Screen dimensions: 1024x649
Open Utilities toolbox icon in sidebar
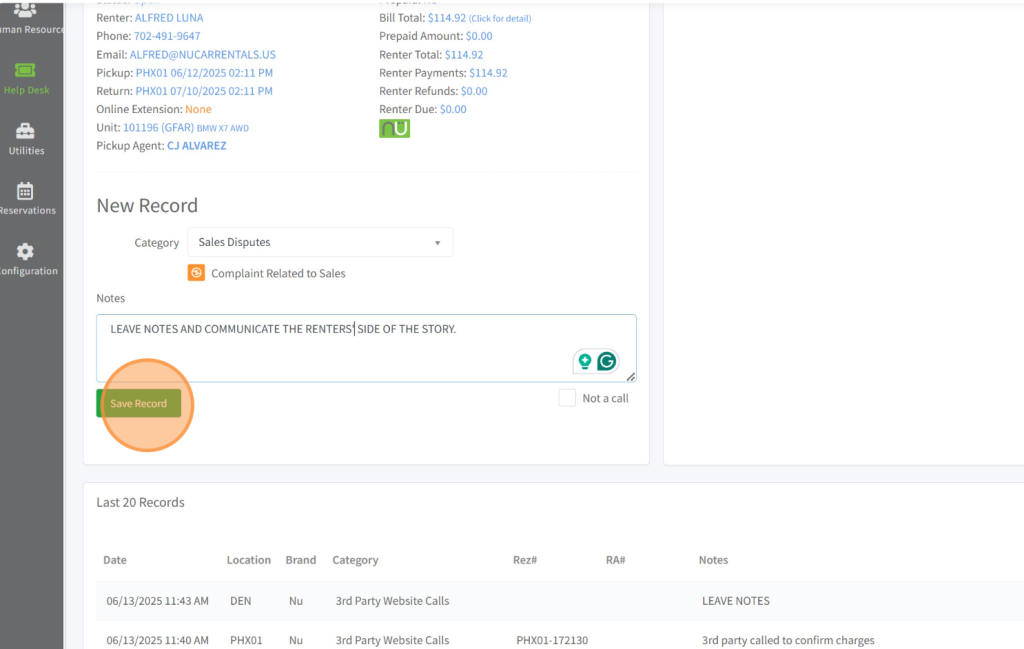(x=25, y=138)
